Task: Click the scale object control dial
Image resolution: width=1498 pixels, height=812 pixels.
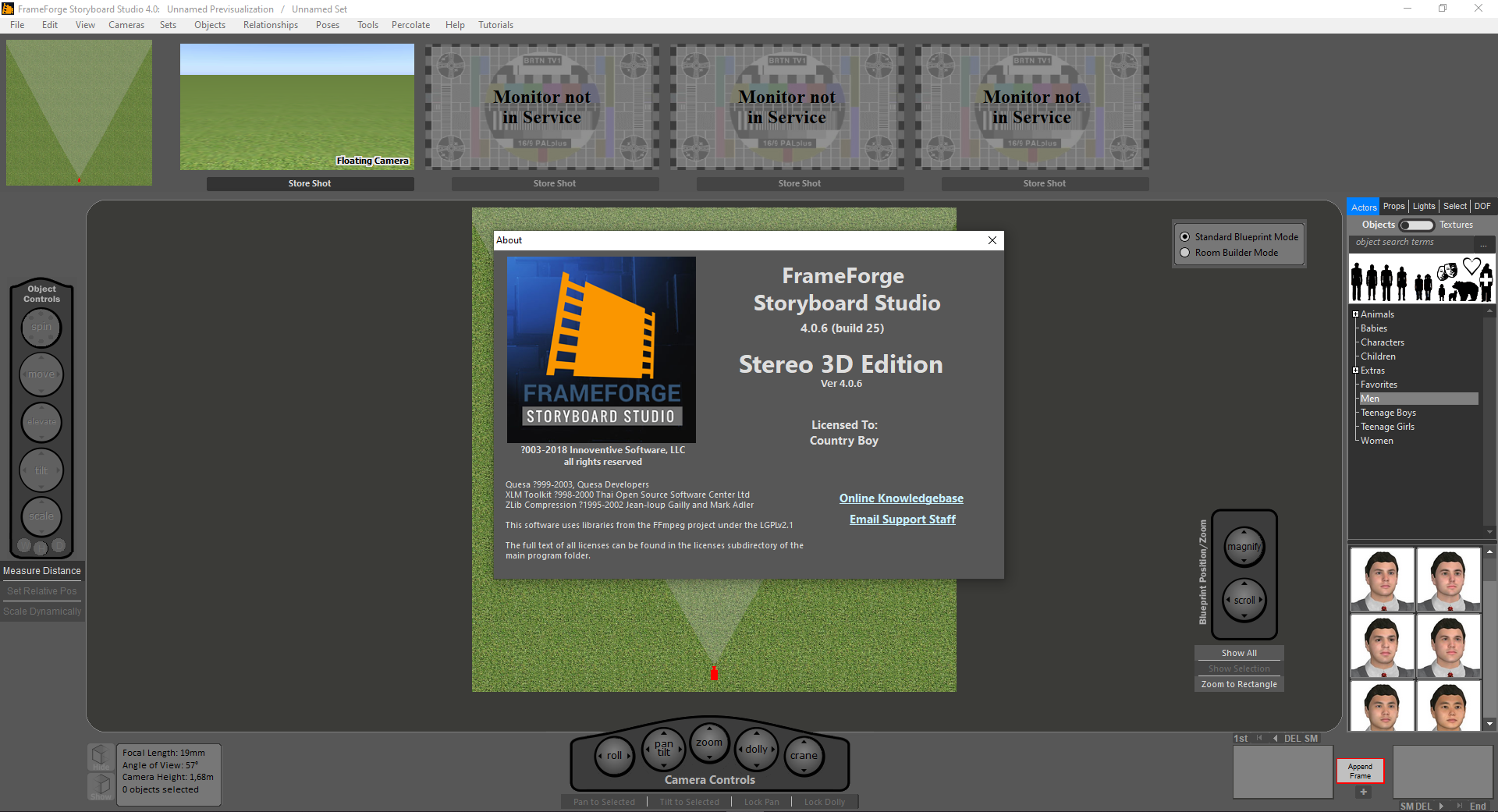Action: [41, 516]
